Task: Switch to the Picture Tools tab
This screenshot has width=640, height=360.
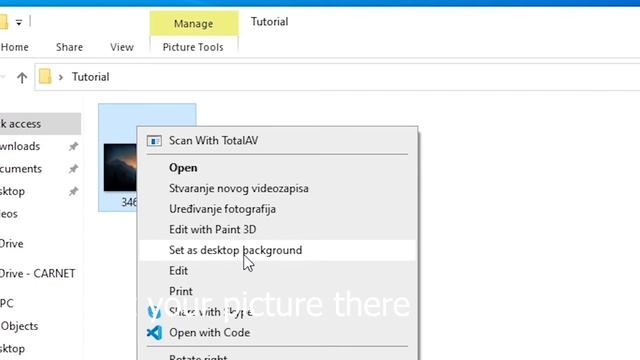Action: click(x=193, y=47)
